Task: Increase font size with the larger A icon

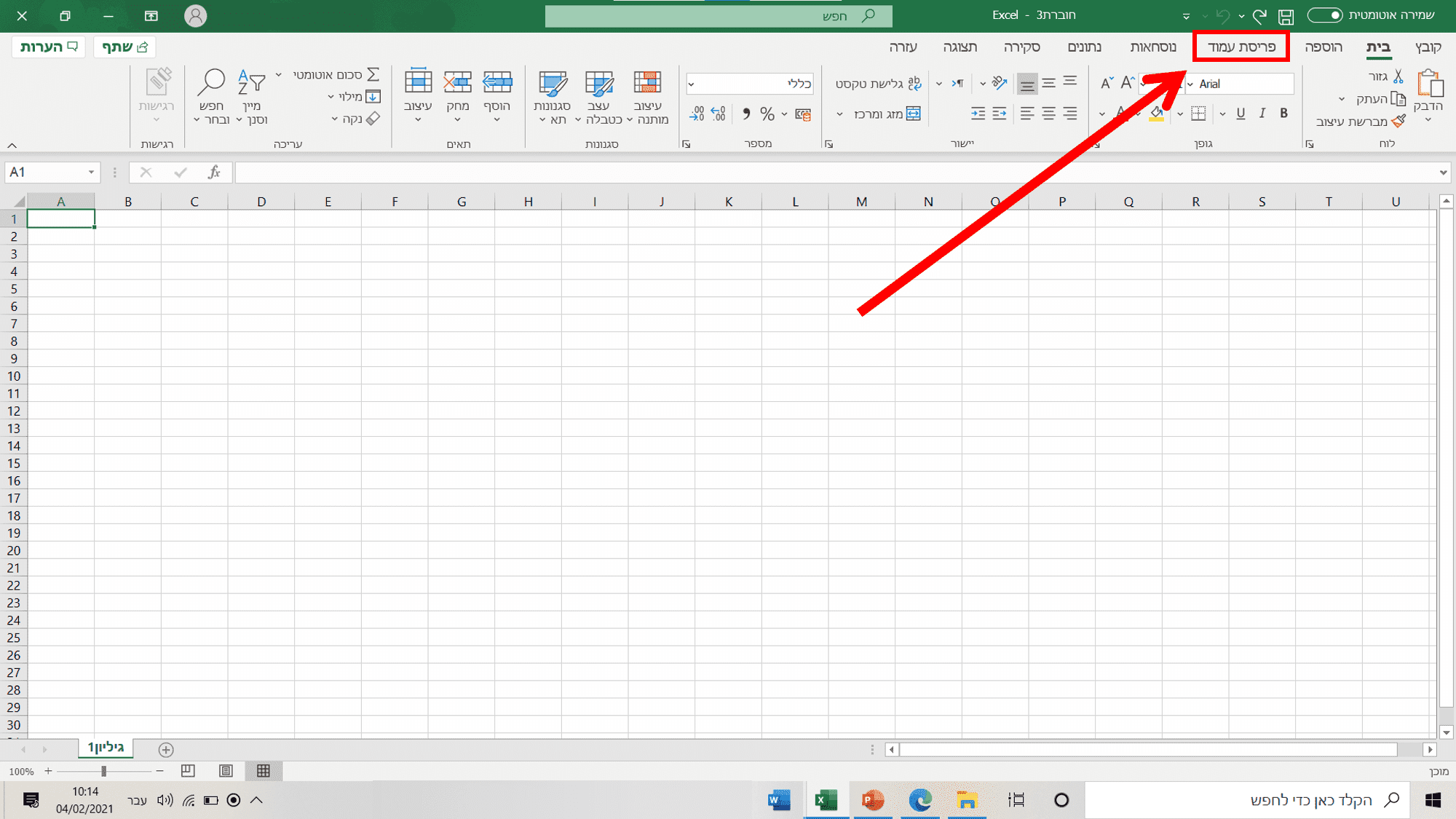Action: (x=1128, y=83)
